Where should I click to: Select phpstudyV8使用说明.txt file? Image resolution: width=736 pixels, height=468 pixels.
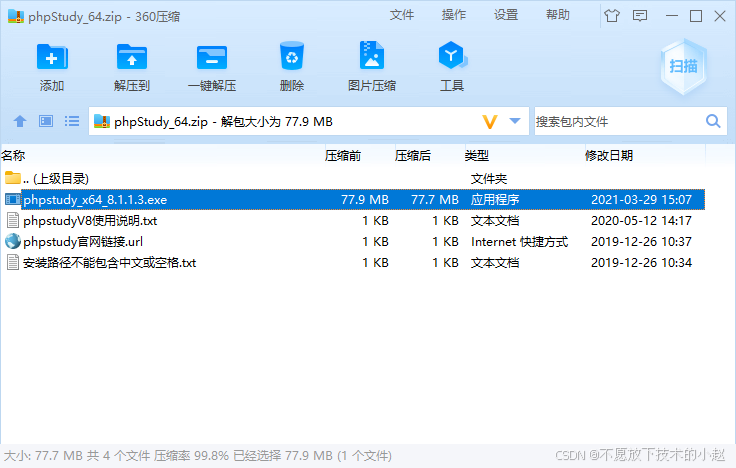(353, 221)
